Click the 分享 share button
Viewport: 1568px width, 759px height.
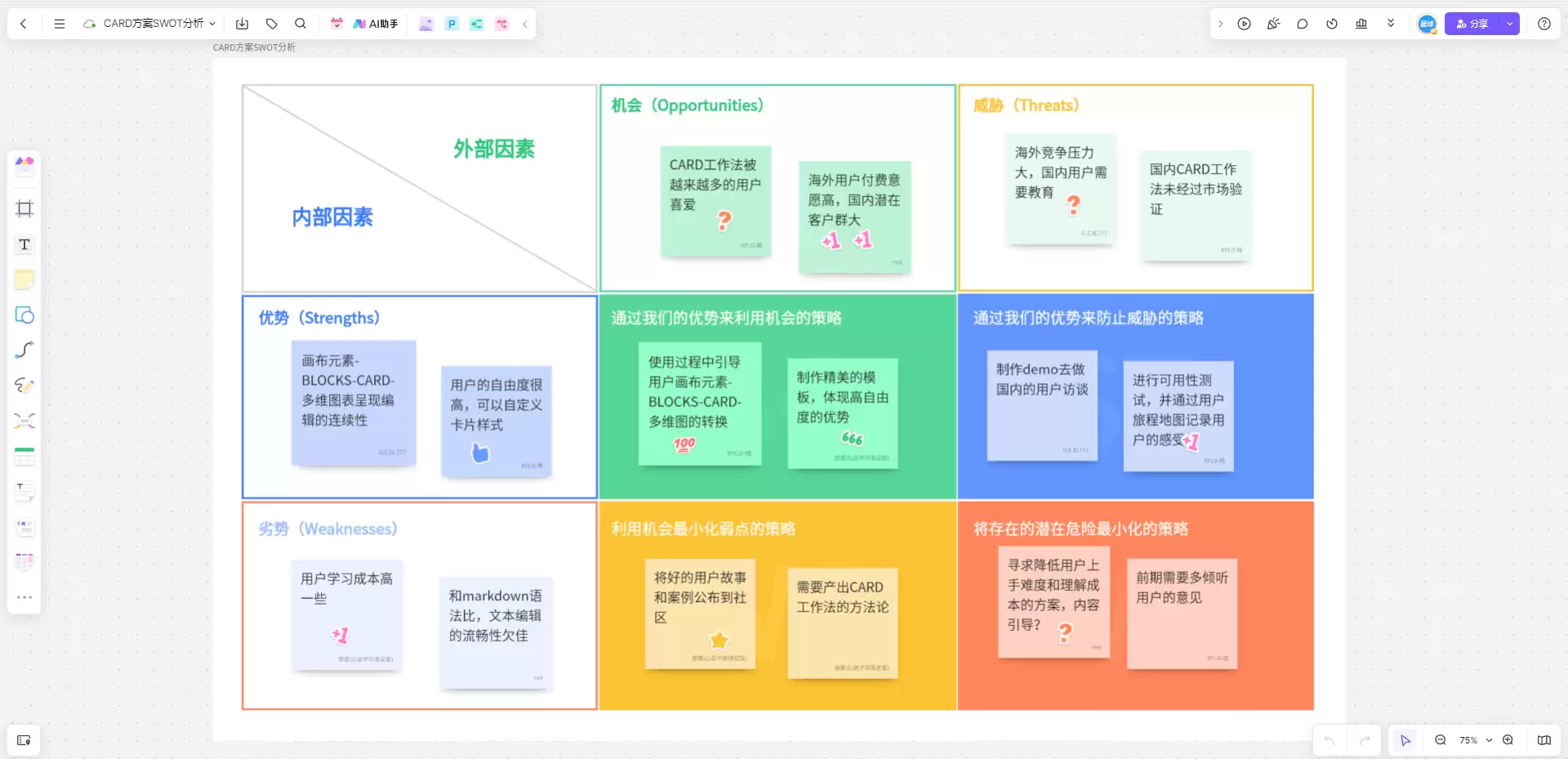(x=1472, y=24)
